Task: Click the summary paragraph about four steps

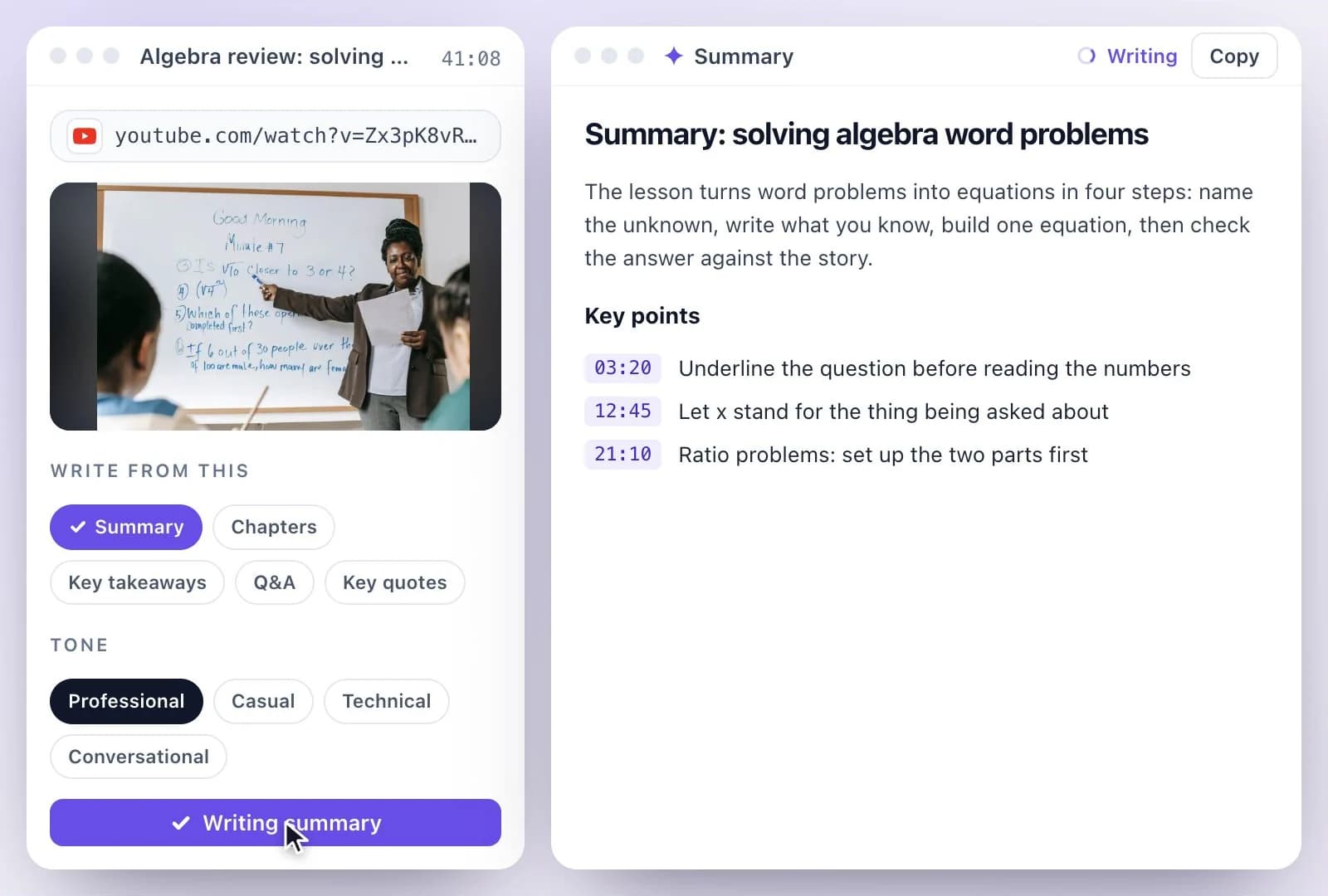Action: 919,225
